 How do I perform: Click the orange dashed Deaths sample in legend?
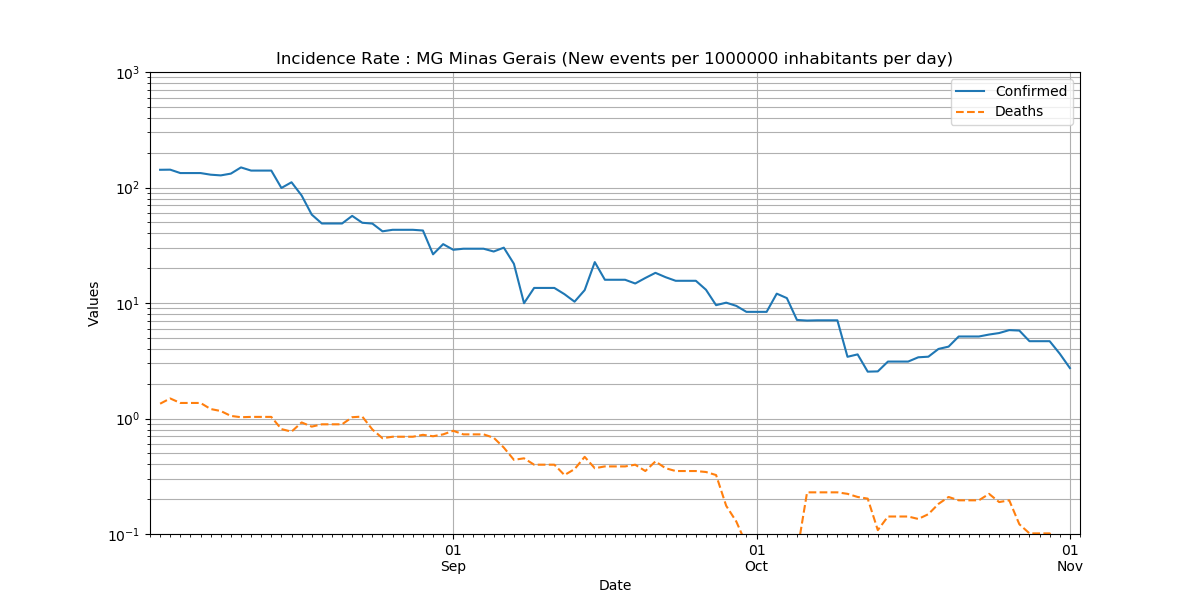970,112
